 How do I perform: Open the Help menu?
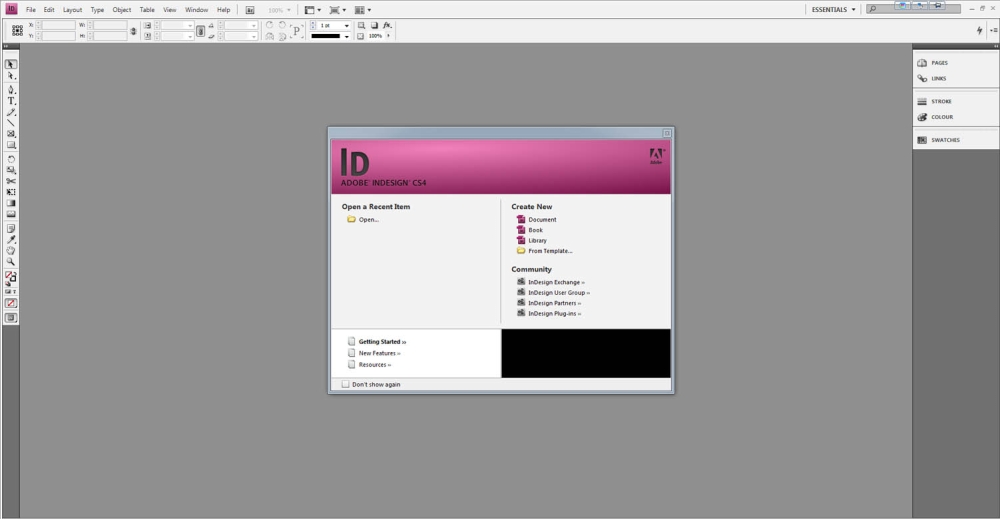[223, 10]
